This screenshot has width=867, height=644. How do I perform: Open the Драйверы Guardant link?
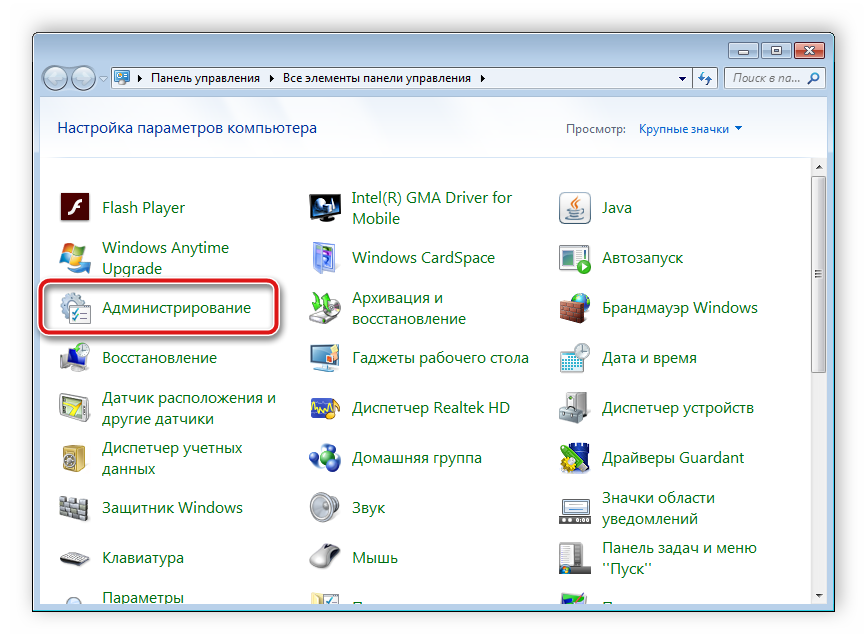(672, 458)
